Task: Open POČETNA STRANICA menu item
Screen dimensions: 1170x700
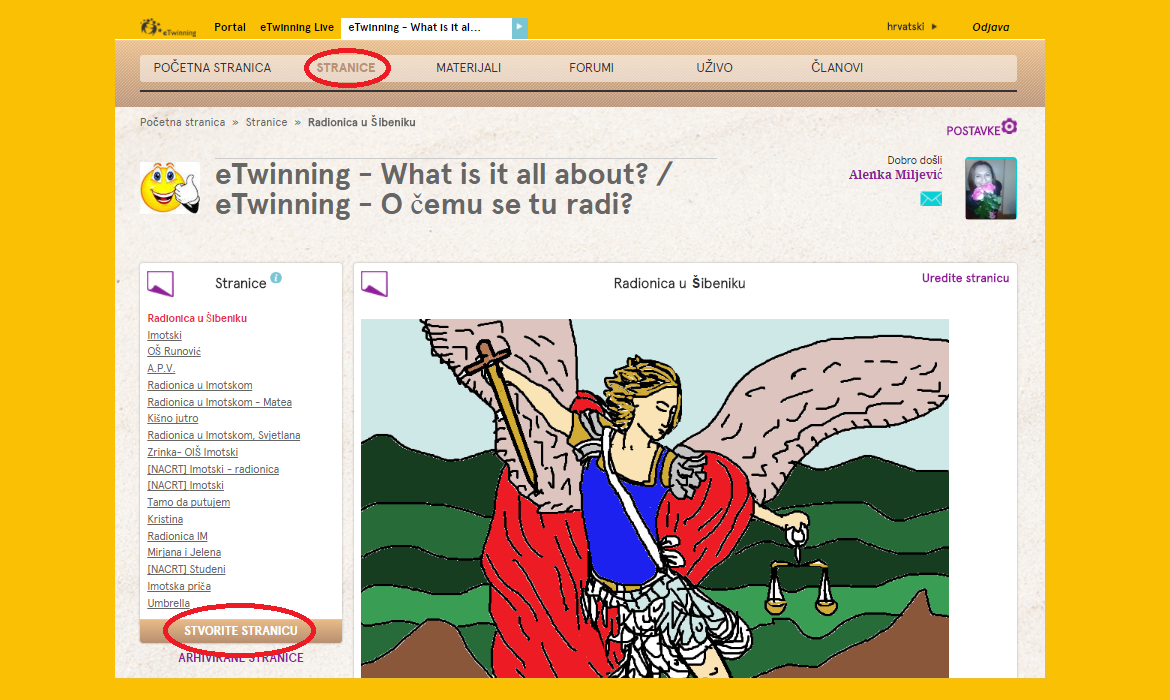Action: (x=212, y=67)
